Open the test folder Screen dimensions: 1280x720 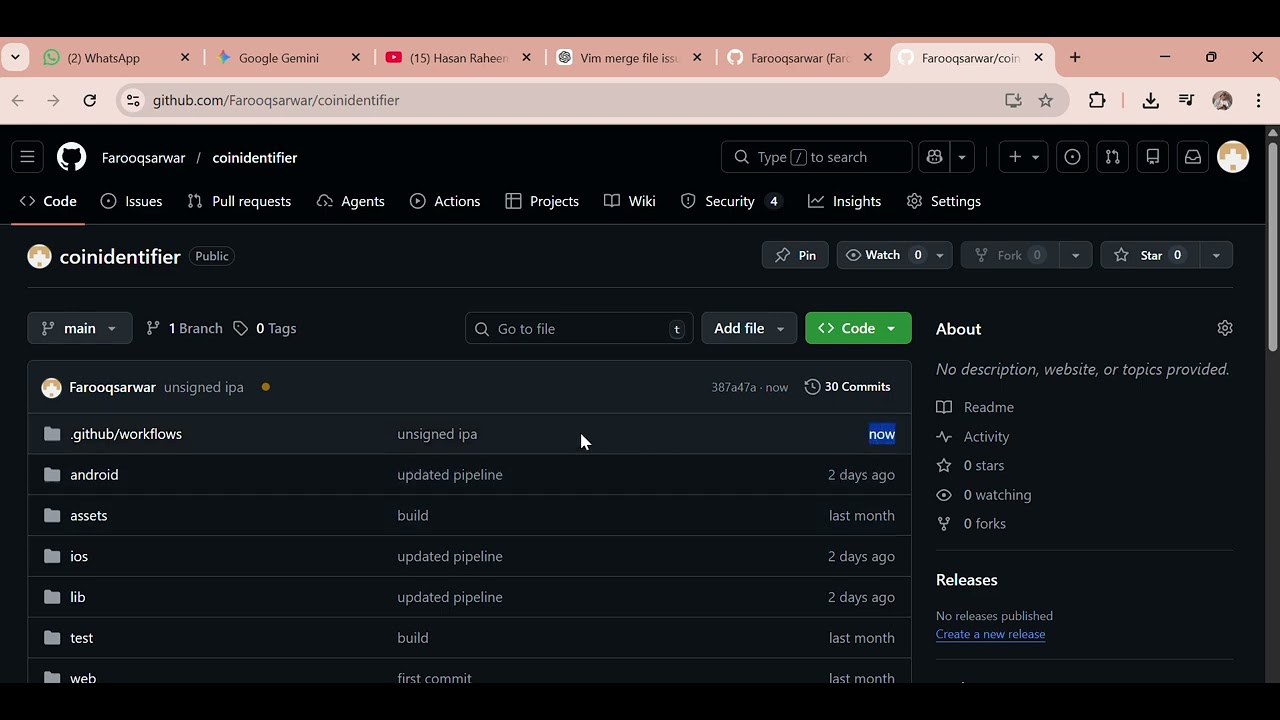81,638
